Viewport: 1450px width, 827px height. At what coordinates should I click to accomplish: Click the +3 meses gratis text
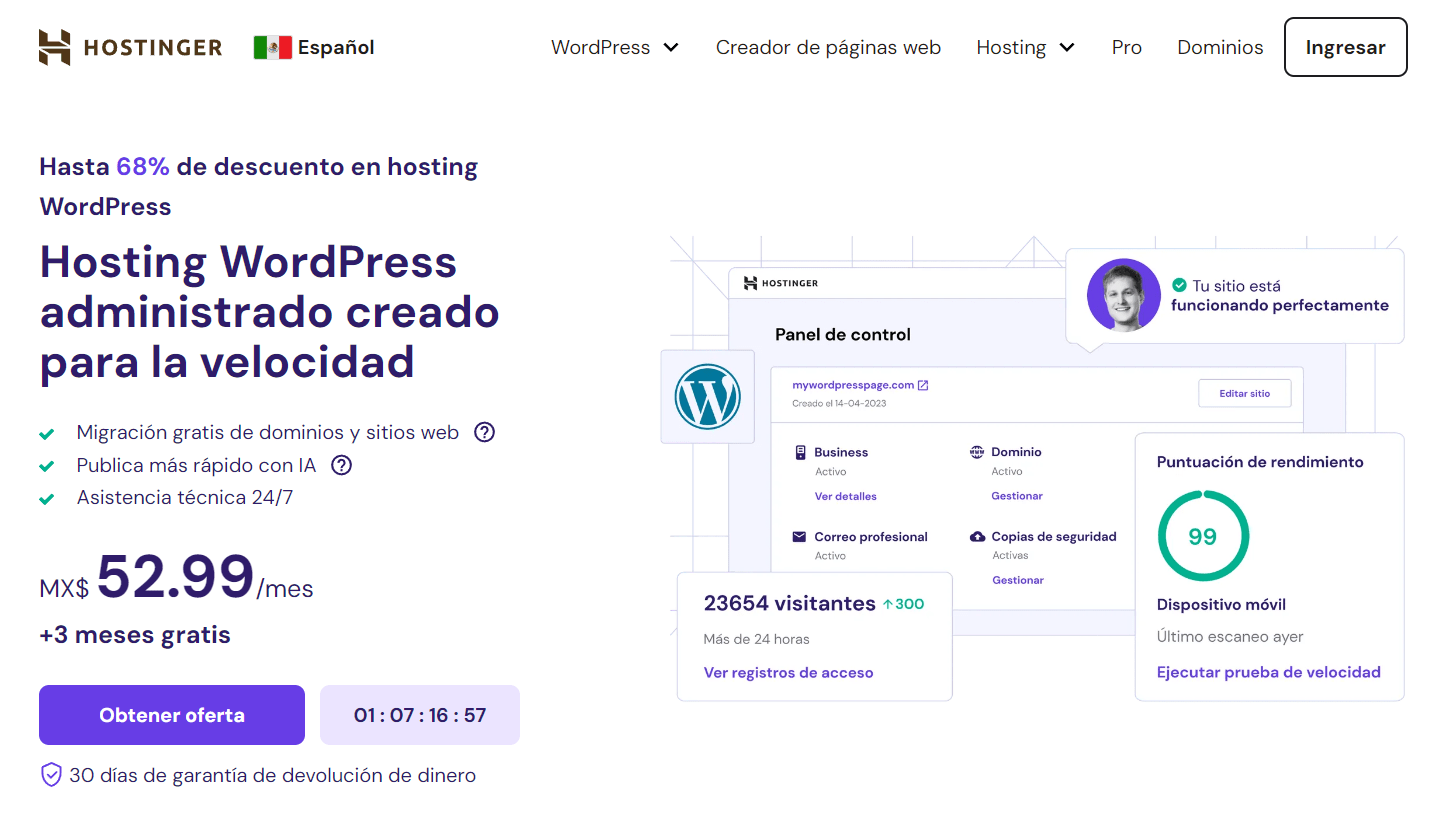pos(135,635)
